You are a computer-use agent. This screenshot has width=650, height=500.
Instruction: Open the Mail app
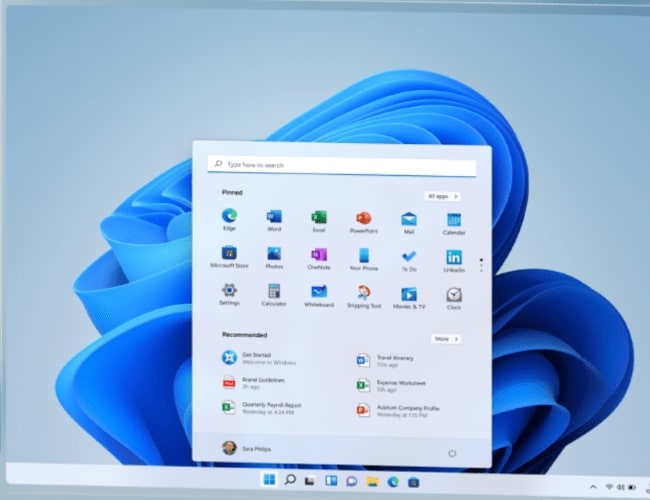[x=409, y=223]
